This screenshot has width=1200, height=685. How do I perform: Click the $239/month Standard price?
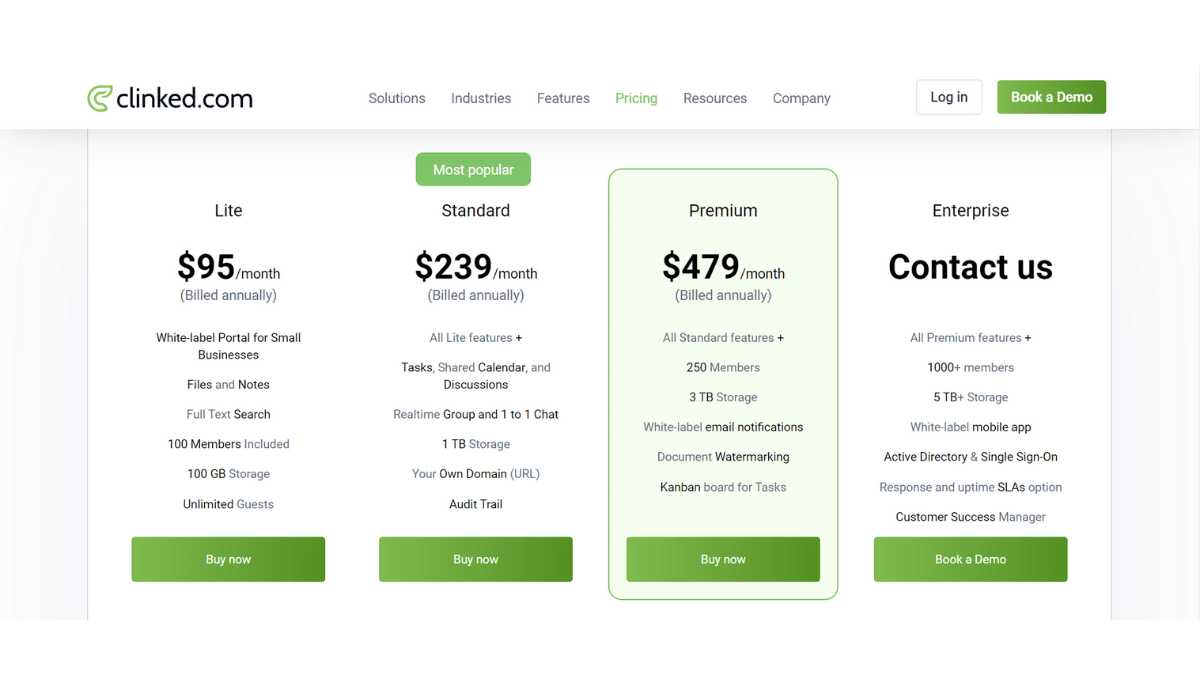476,268
